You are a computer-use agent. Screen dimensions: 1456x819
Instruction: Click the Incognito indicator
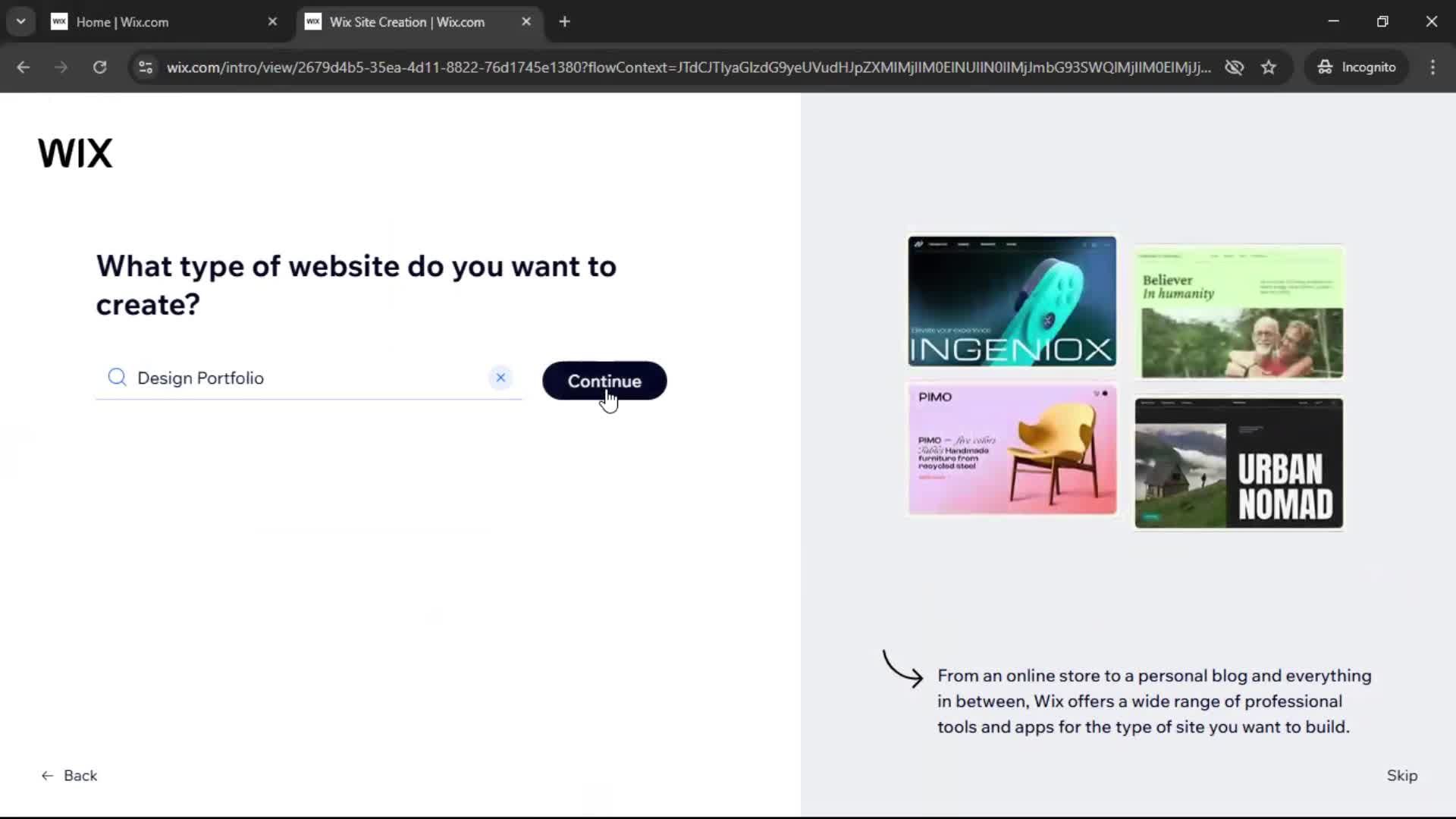coord(1357,67)
